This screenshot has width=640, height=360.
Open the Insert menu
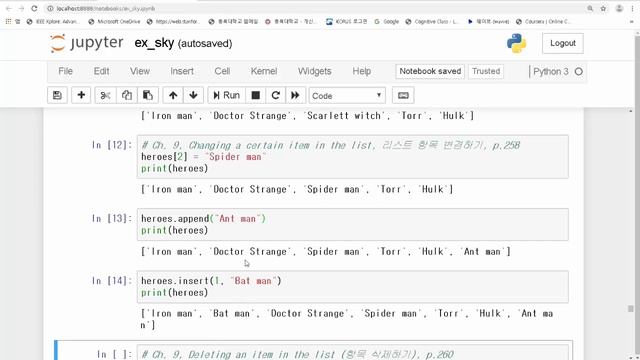coord(182,71)
